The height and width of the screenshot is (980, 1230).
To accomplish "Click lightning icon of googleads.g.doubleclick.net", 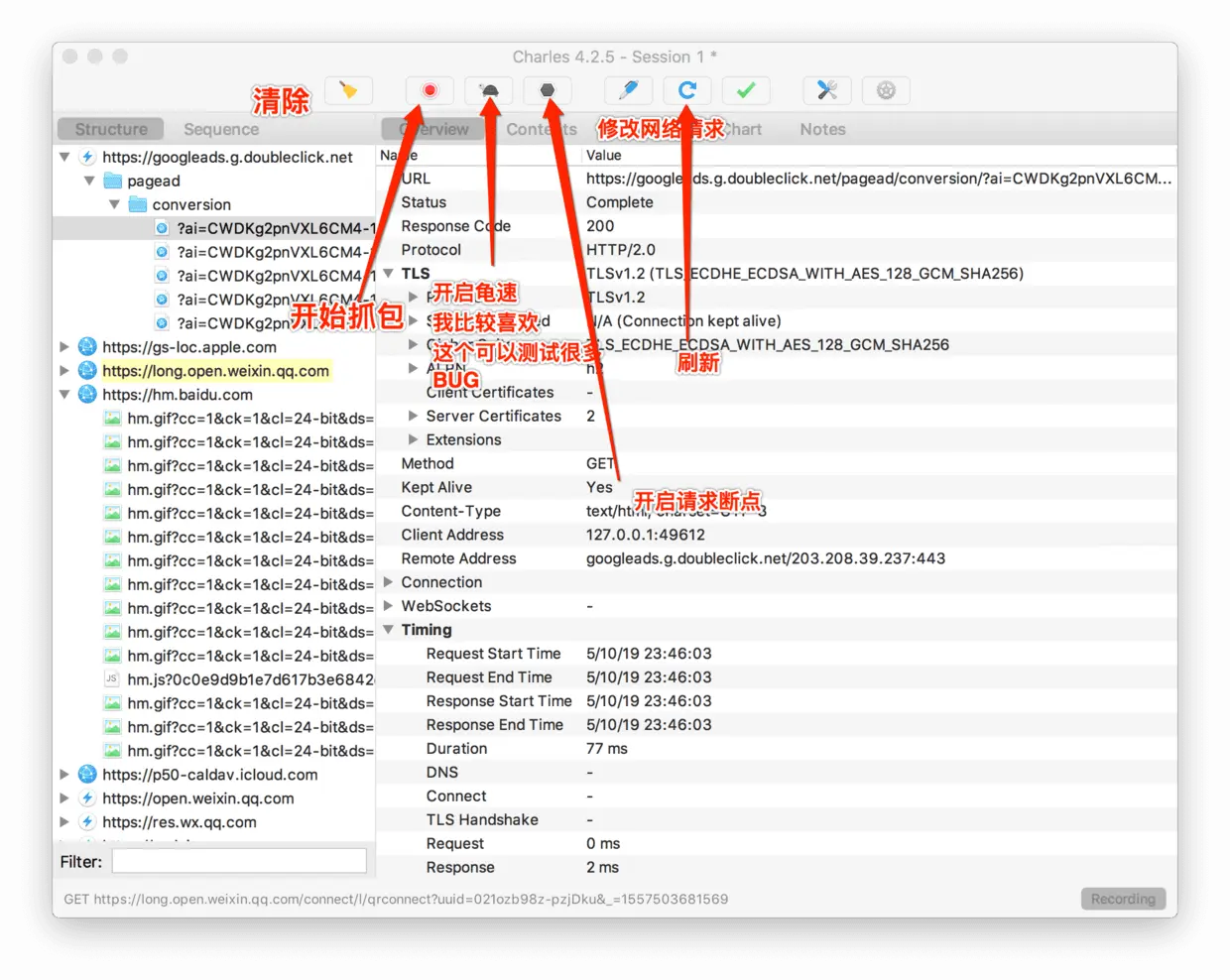I will [x=87, y=157].
